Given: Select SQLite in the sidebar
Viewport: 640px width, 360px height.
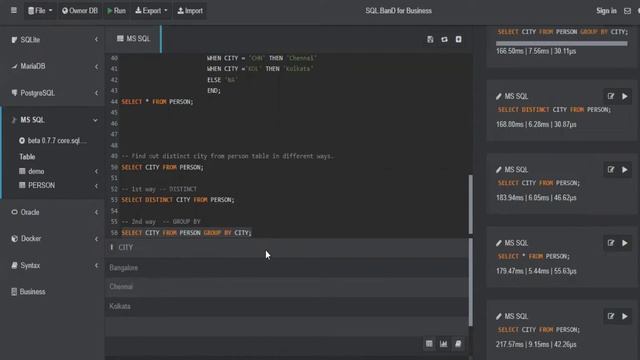Looking at the screenshot, I should 30,40.
